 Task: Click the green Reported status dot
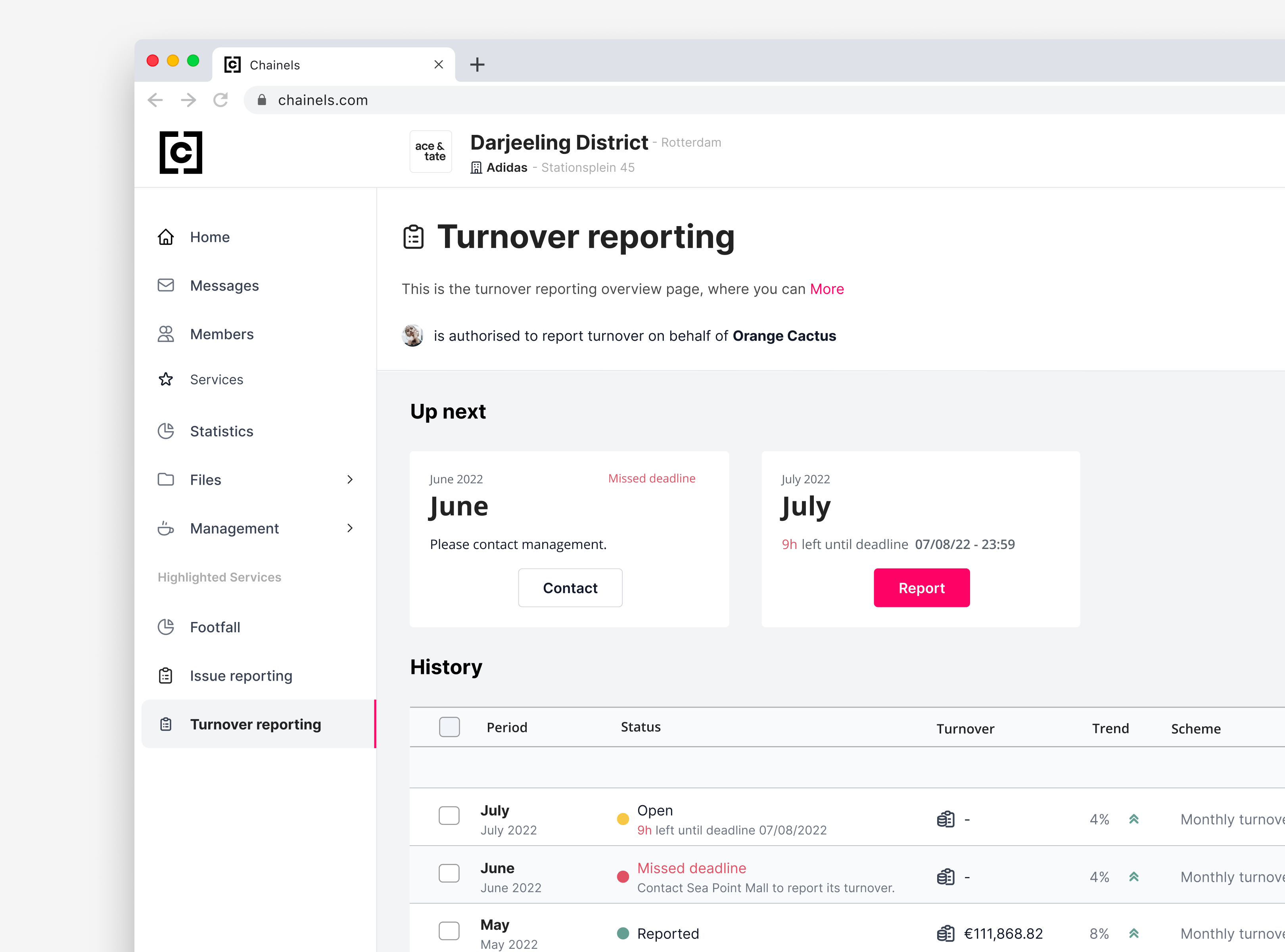click(623, 933)
